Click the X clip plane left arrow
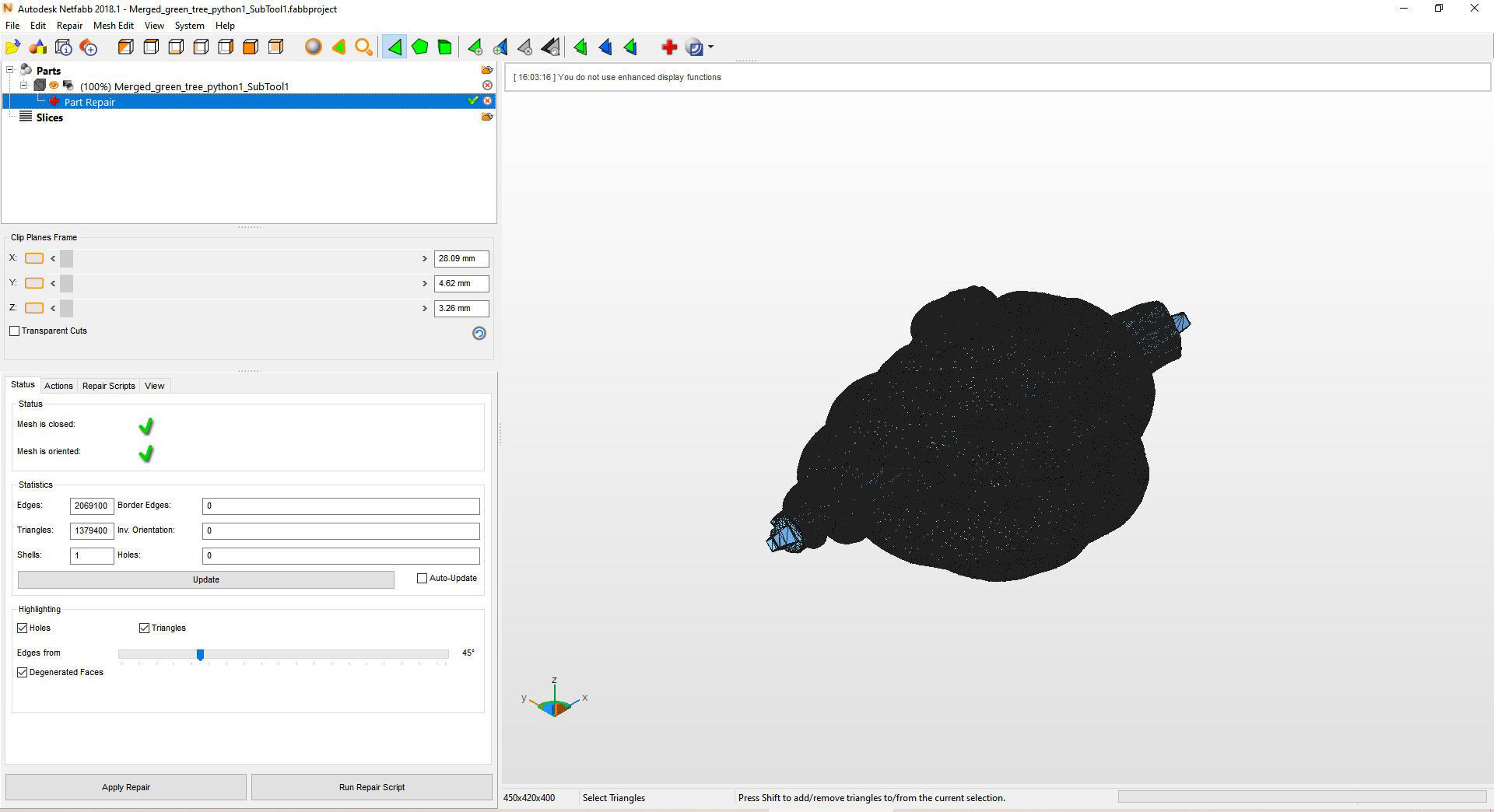Image resolution: width=1494 pixels, height=812 pixels. (x=53, y=258)
